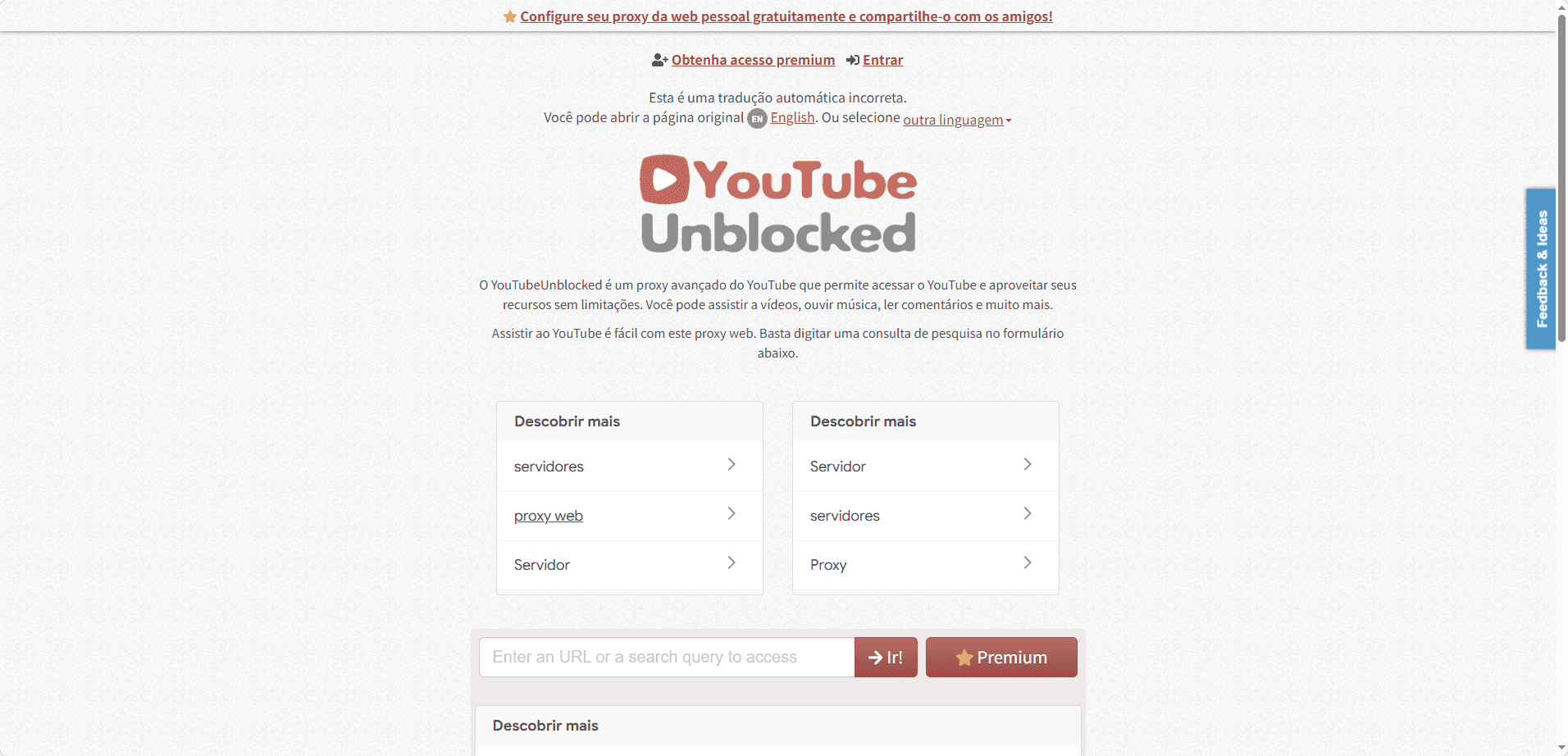Expand the Servidor item in the left card
This screenshot has height=756, width=1568.
[x=630, y=565]
